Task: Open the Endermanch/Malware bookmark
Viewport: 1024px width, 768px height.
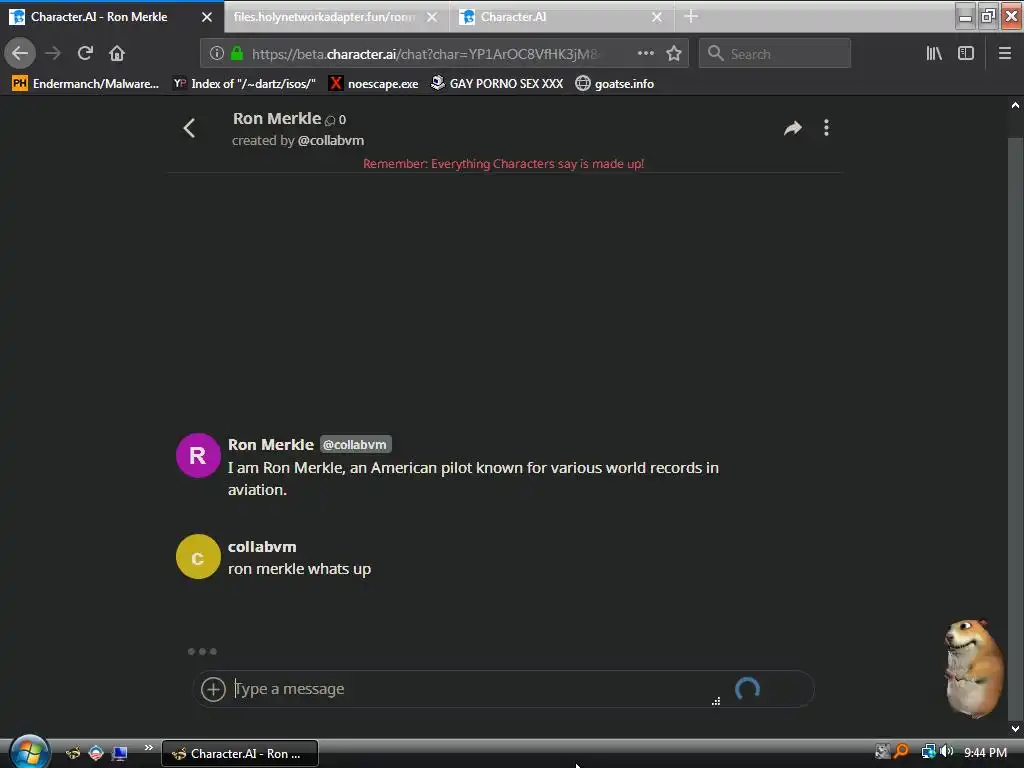Action: [86, 84]
